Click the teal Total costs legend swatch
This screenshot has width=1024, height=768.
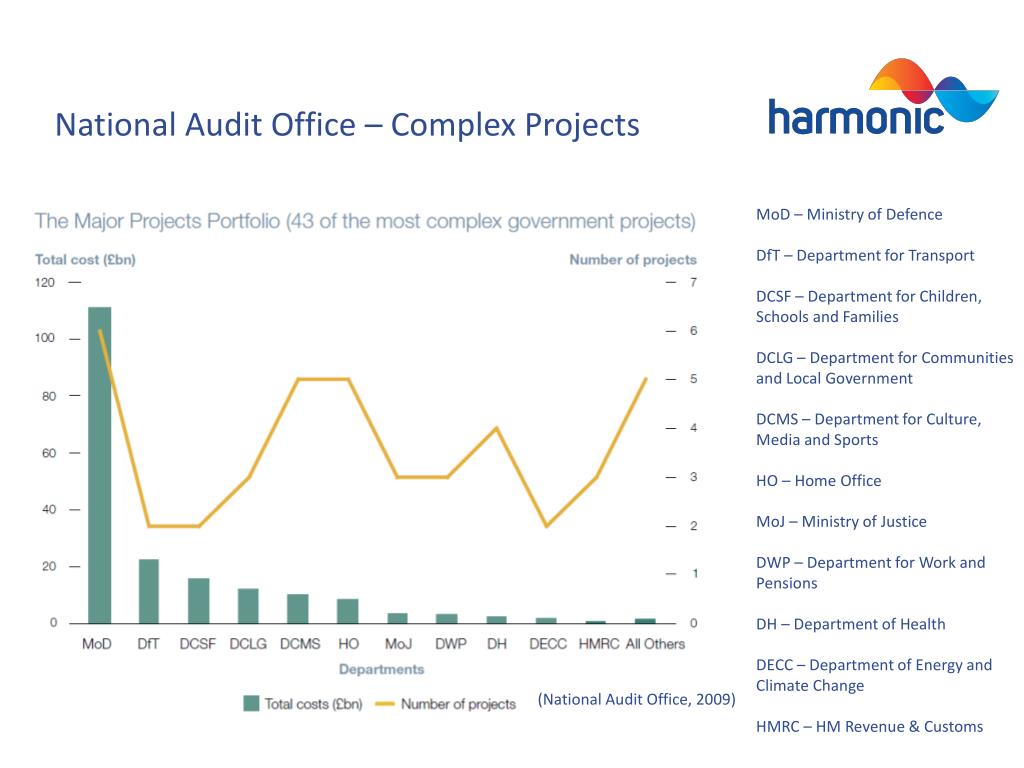[251, 703]
